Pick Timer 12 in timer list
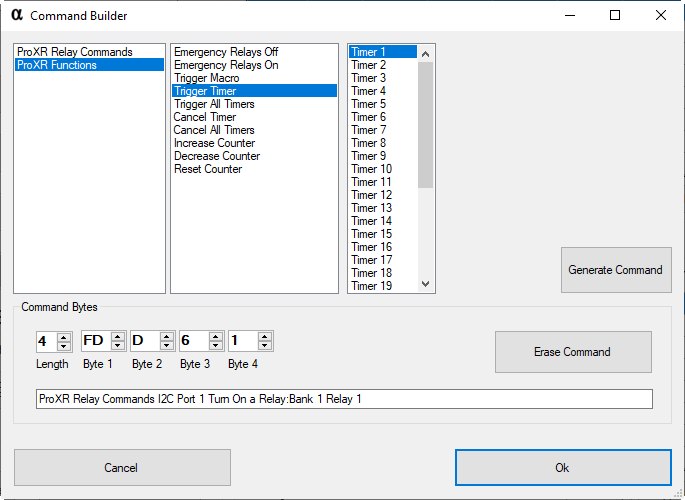 click(383, 195)
